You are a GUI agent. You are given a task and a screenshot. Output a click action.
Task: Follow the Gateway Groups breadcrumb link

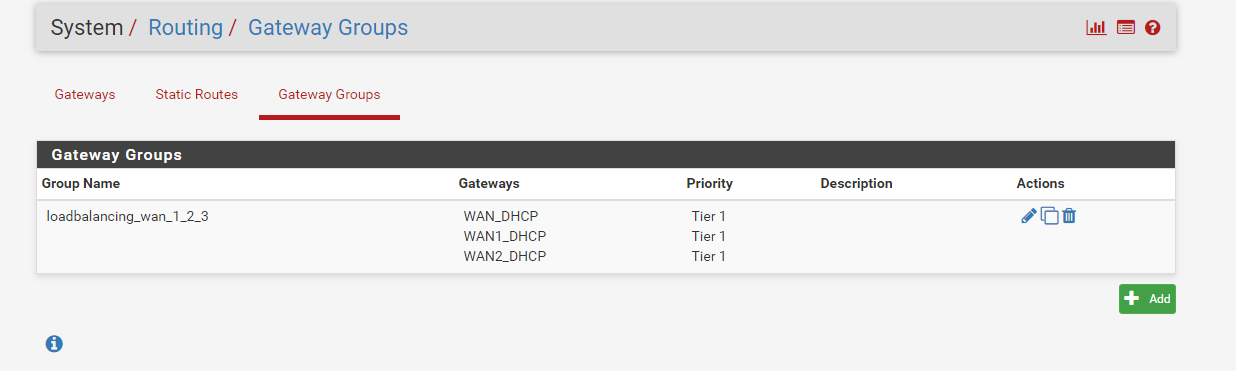tap(328, 27)
